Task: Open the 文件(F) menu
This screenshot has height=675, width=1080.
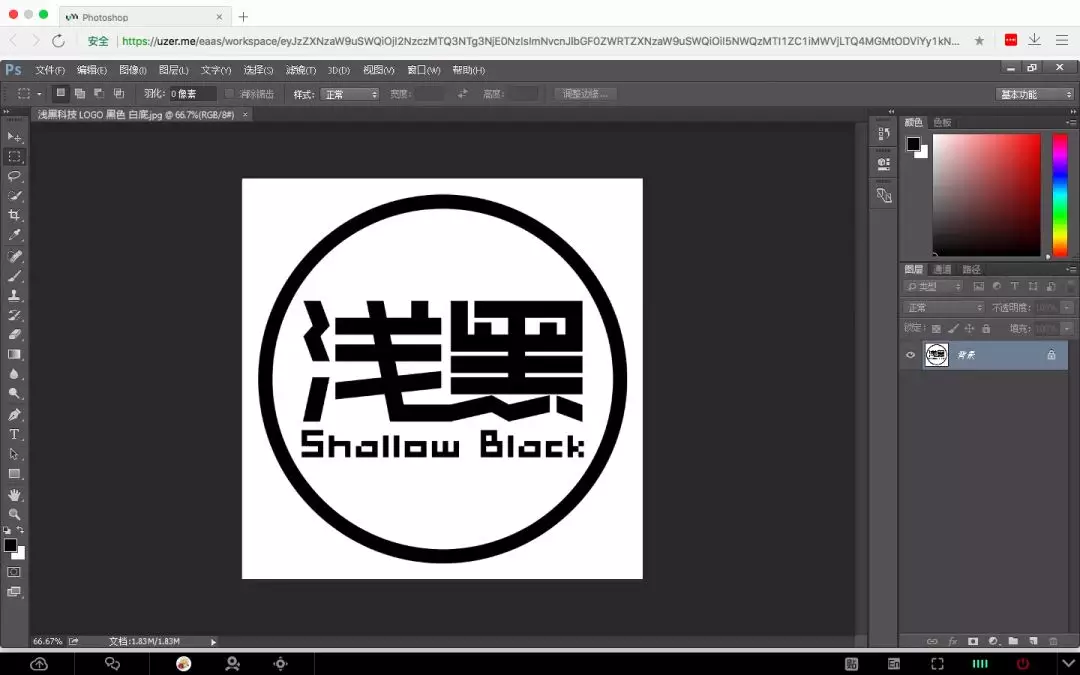Action: [x=50, y=70]
